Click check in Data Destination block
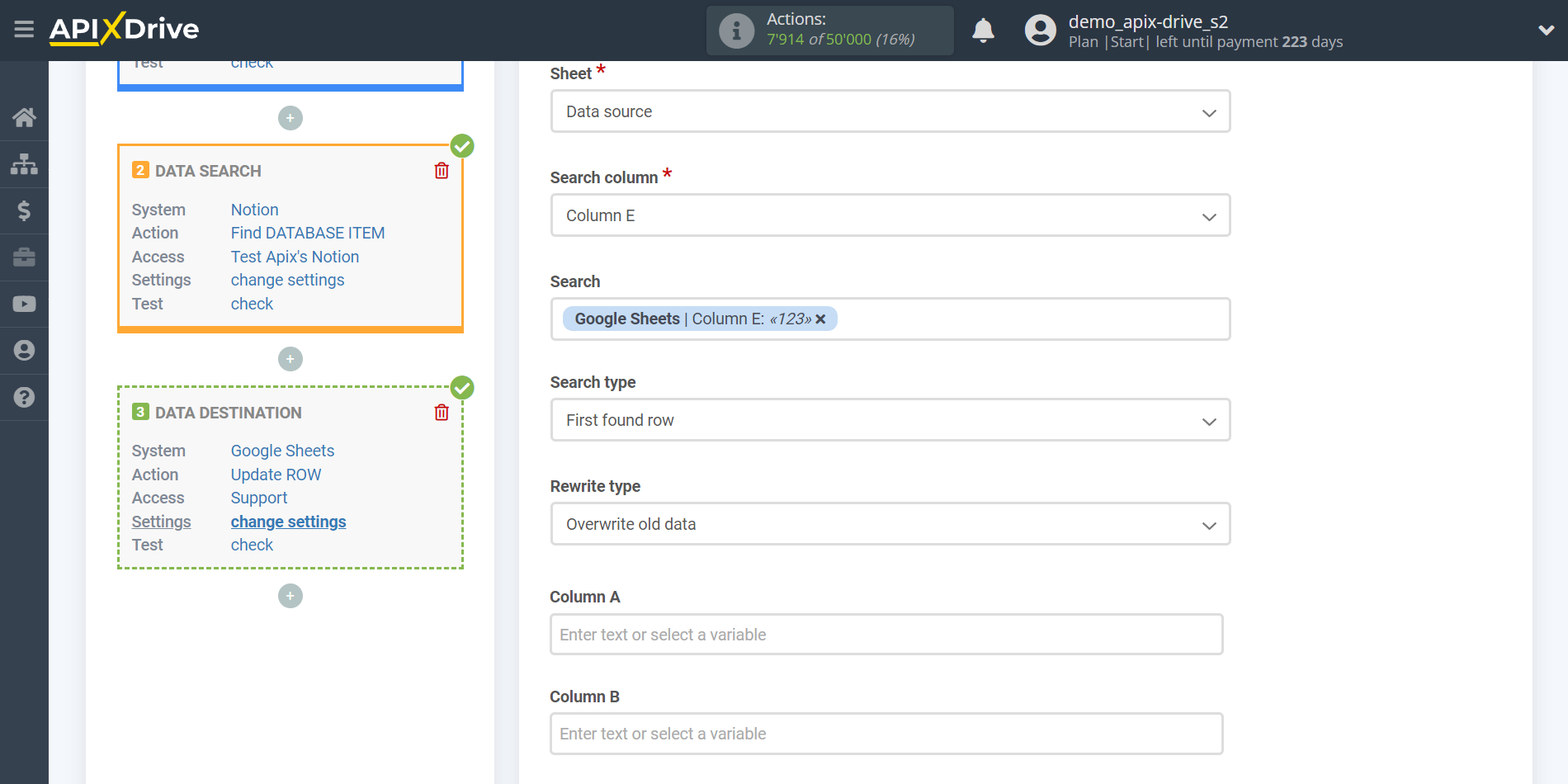This screenshot has width=1568, height=784. coord(252,545)
